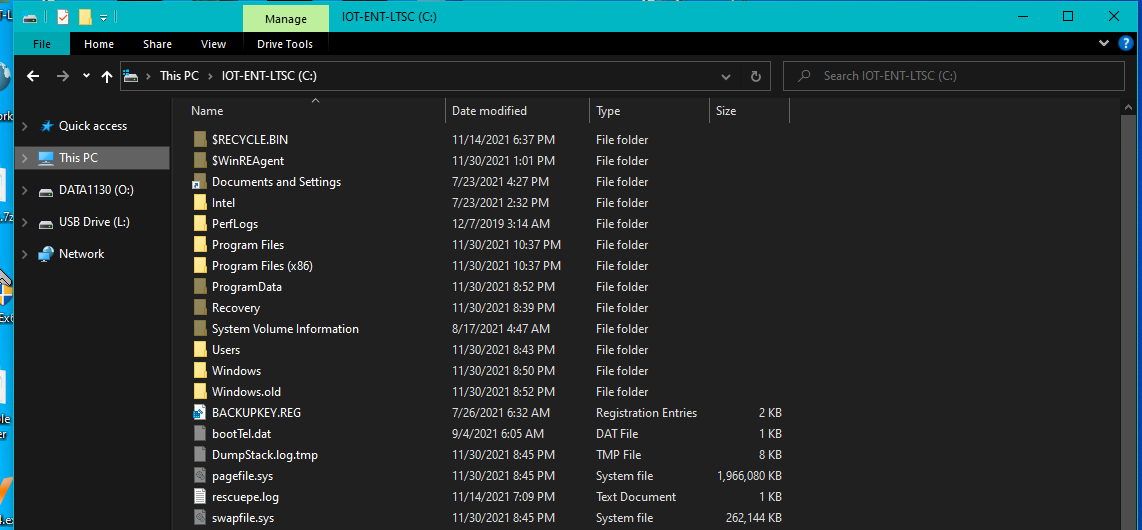
Task: Expand the DATA1130 (O:) tree node
Action: (25, 190)
